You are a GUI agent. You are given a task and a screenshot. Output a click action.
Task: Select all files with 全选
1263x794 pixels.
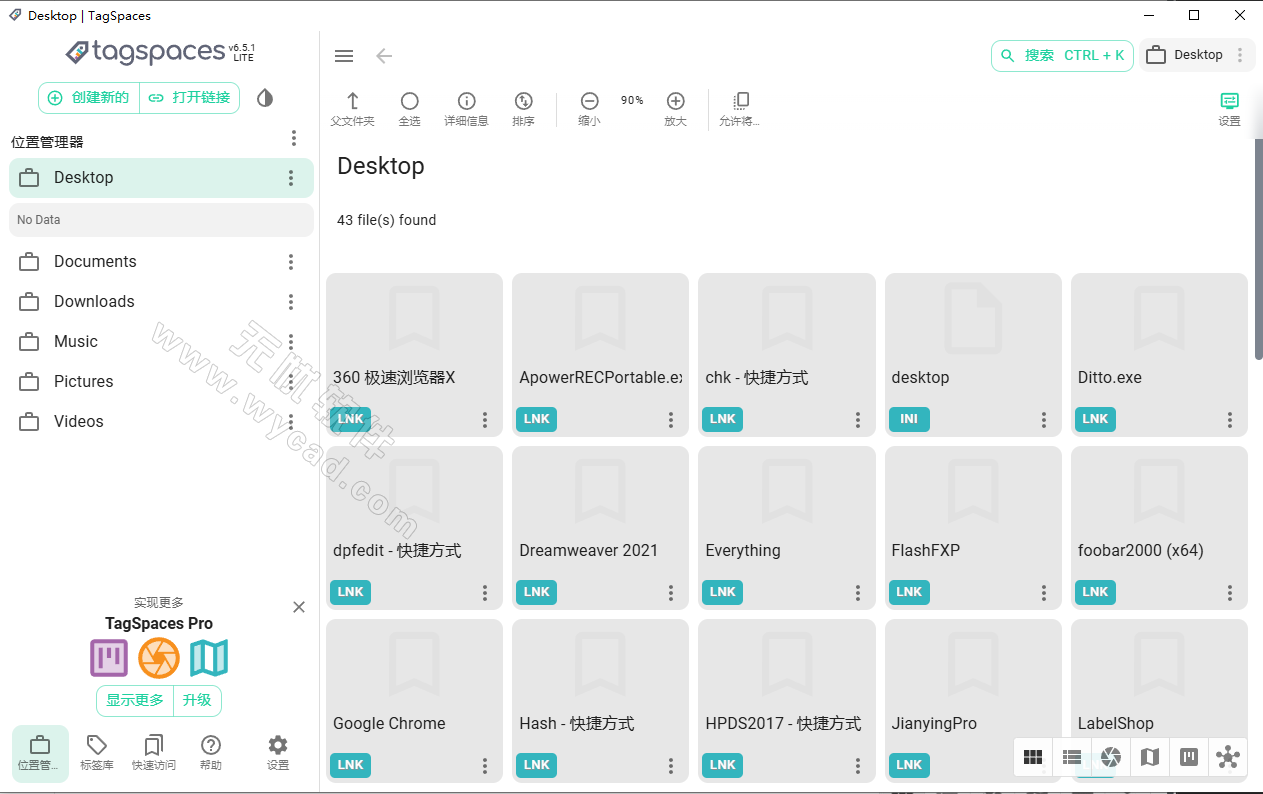coord(409,101)
